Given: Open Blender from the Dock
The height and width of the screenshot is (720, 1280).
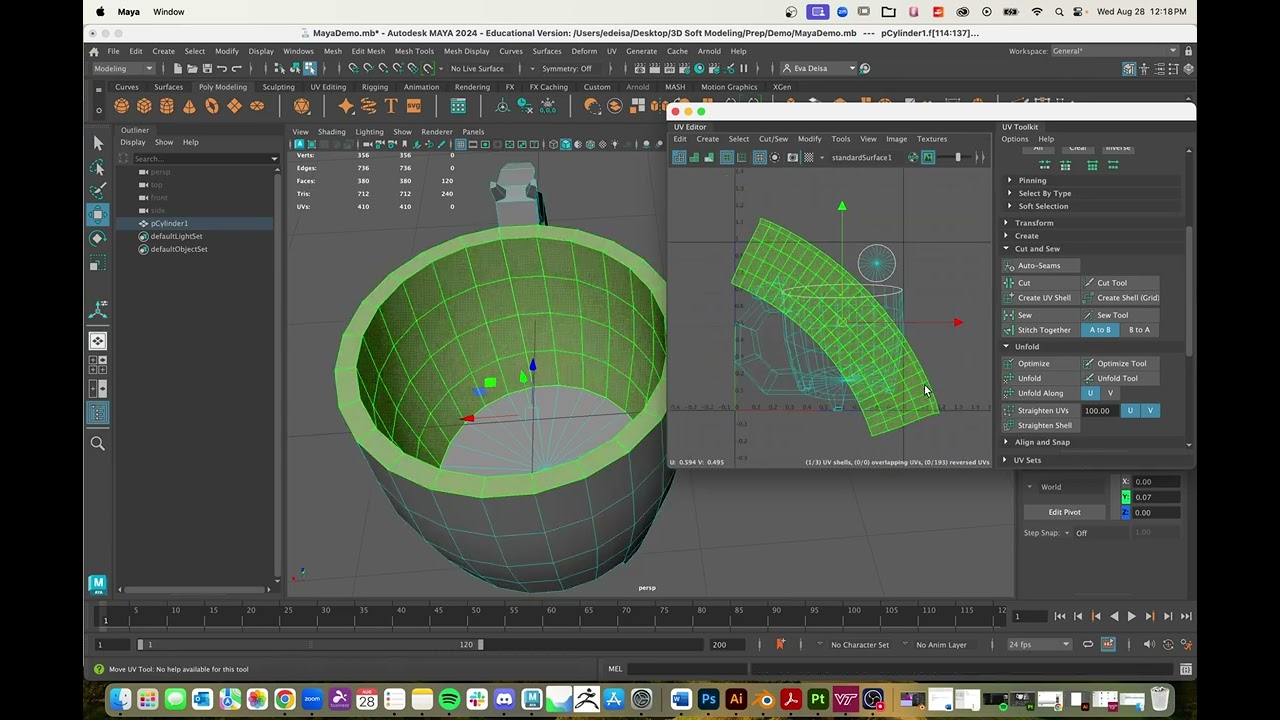Looking at the screenshot, I should pos(764,699).
